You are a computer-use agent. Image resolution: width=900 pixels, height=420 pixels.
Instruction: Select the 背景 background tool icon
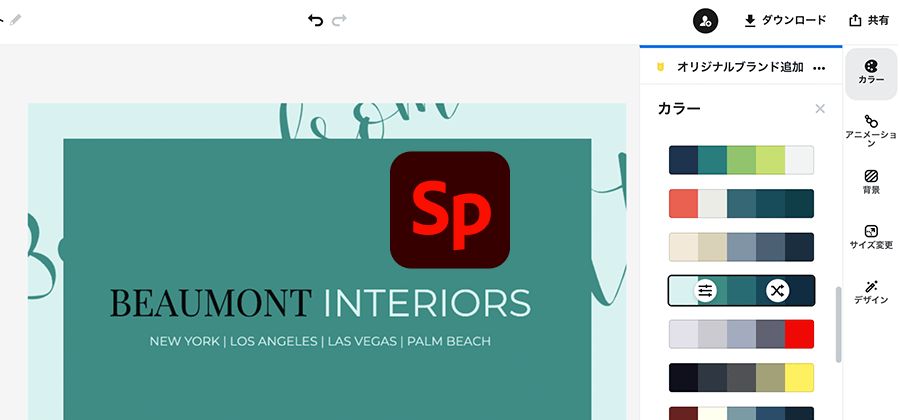(x=871, y=182)
